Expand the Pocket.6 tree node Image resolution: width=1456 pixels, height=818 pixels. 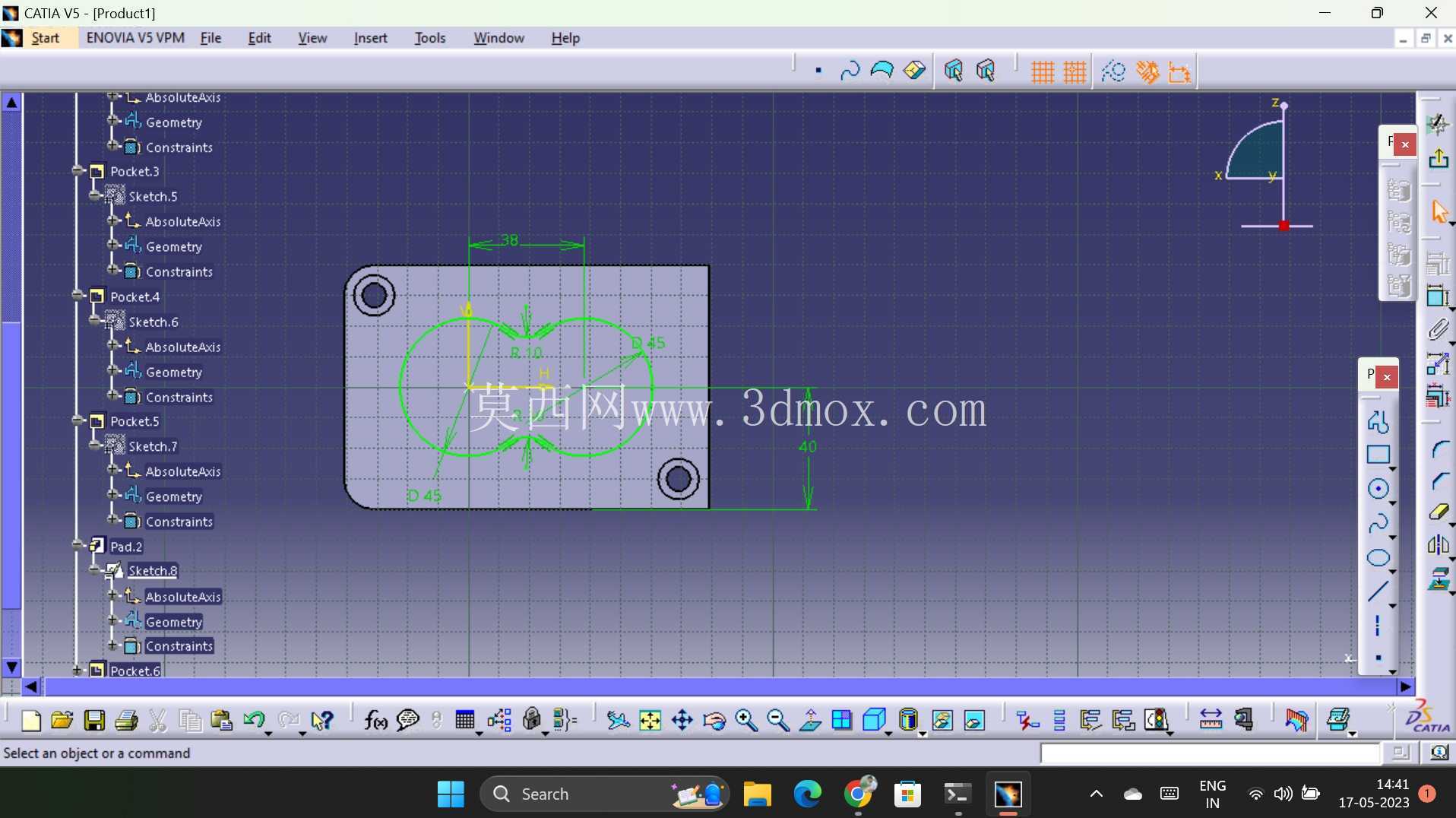tap(78, 670)
